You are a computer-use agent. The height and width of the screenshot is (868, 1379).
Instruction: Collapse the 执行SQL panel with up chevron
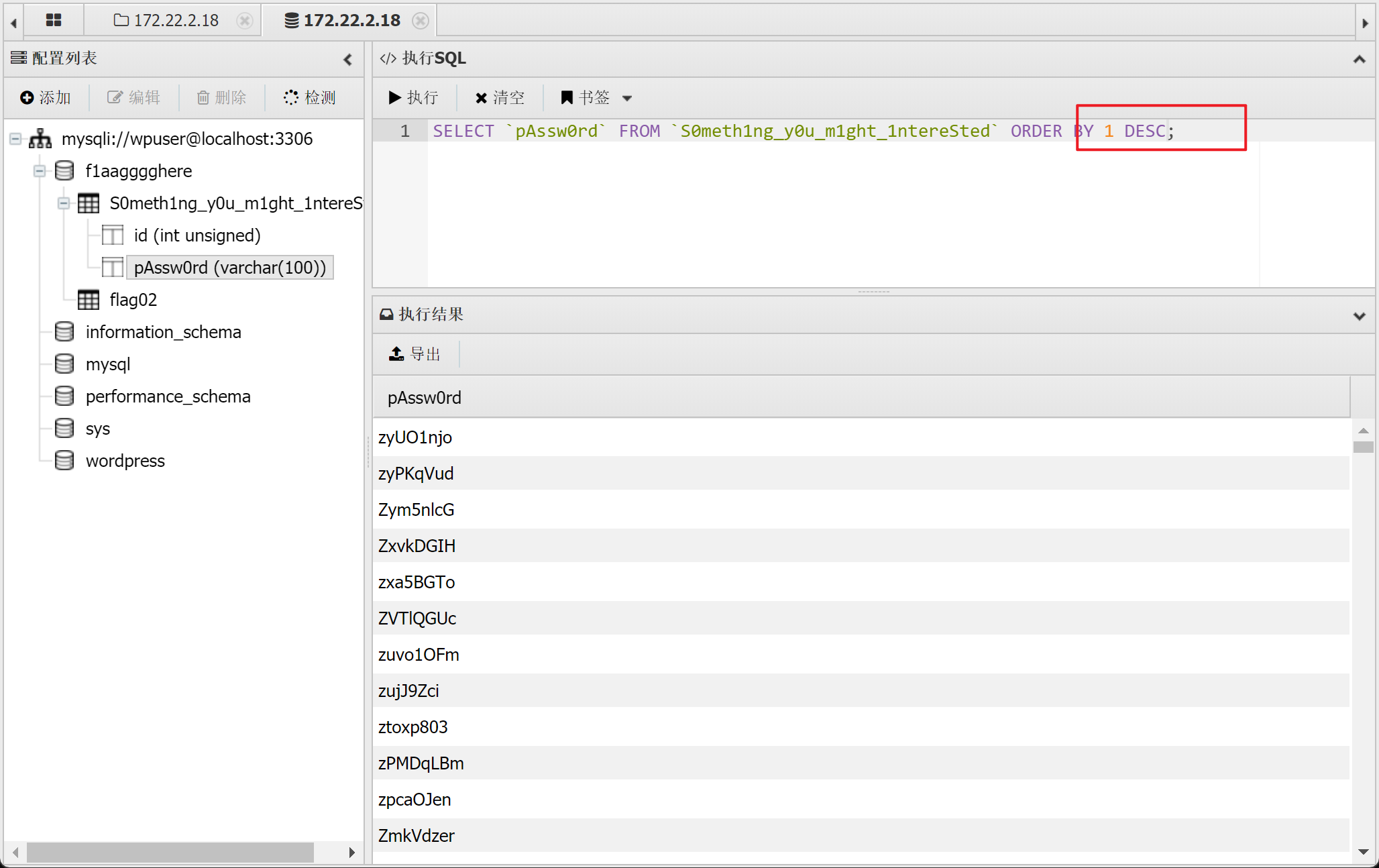pos(1359,59)
